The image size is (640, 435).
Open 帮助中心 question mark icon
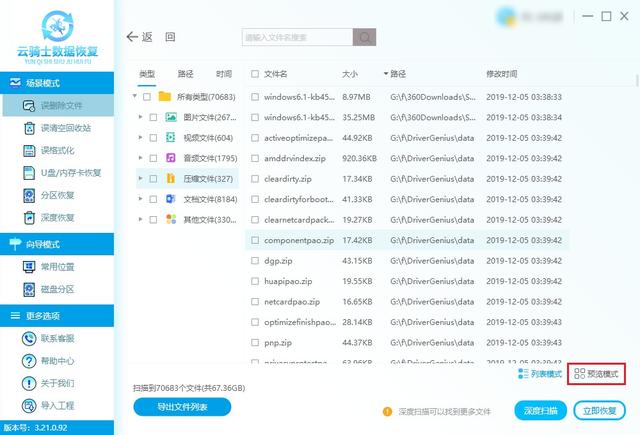29,361
